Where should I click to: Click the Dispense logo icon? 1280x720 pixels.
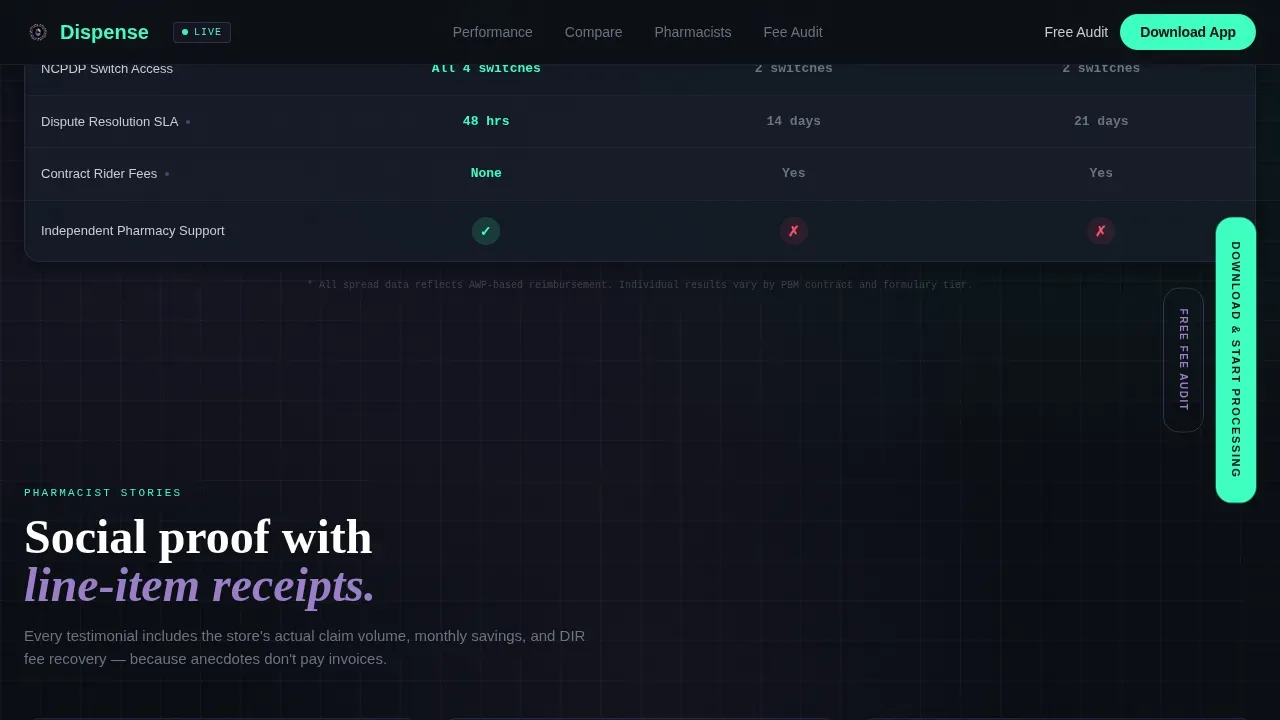[x=38, y=32]
